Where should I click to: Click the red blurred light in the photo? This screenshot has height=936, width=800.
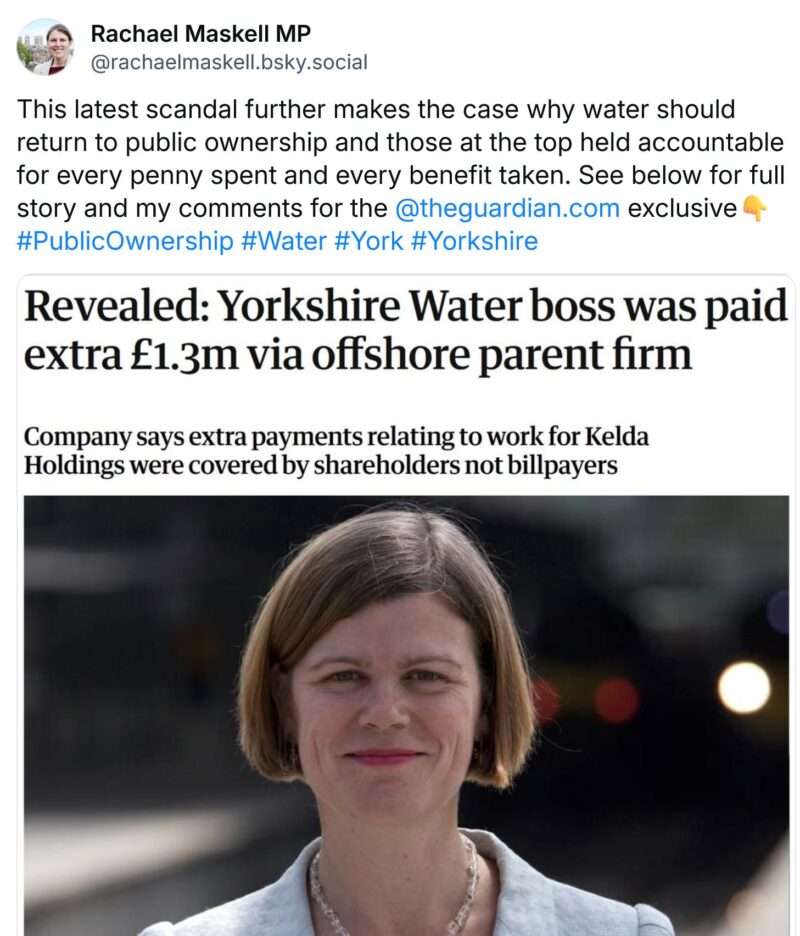pyautogui.click(x=616, y=699)
